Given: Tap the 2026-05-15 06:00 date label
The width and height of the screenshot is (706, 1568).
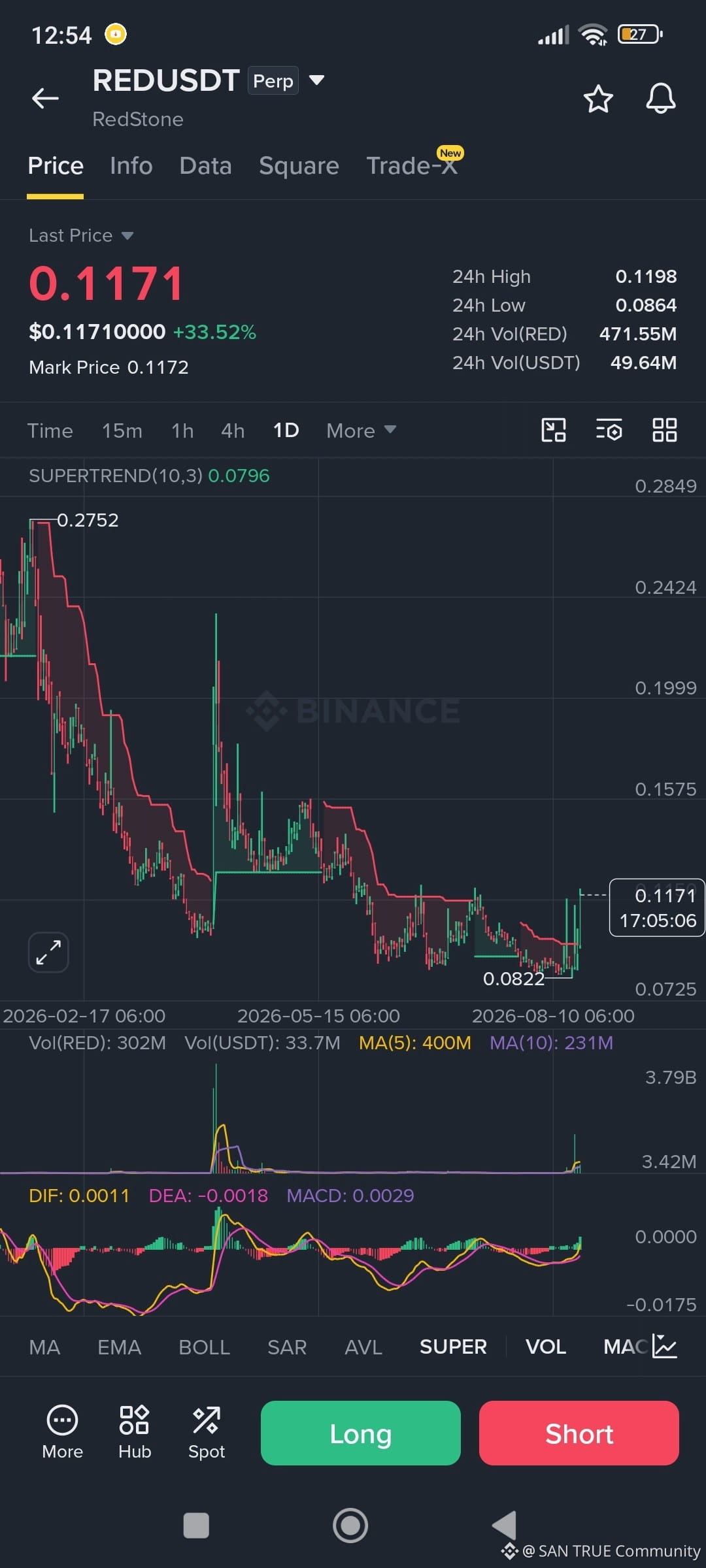Looking at the screenshot, I should (318, 1016).
